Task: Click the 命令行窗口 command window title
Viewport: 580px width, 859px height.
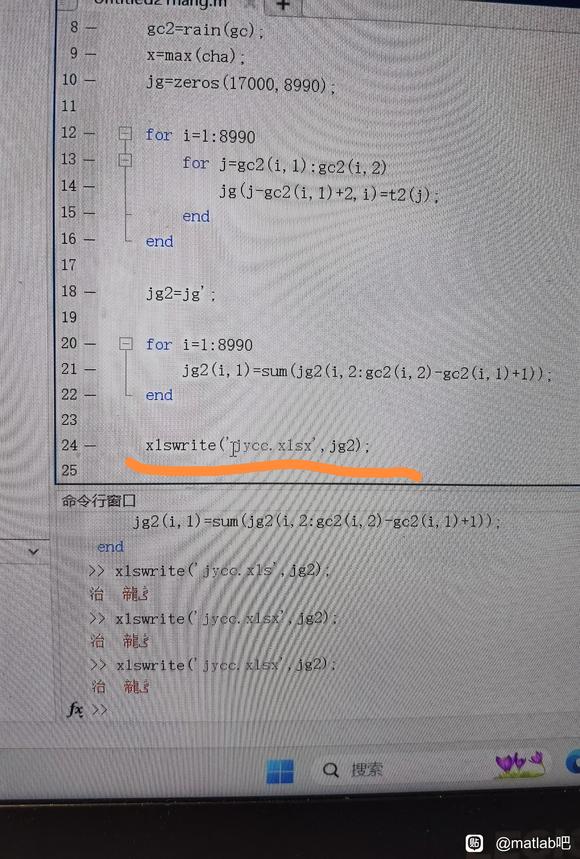Action: pyautogui.click(x=99, y=500)
